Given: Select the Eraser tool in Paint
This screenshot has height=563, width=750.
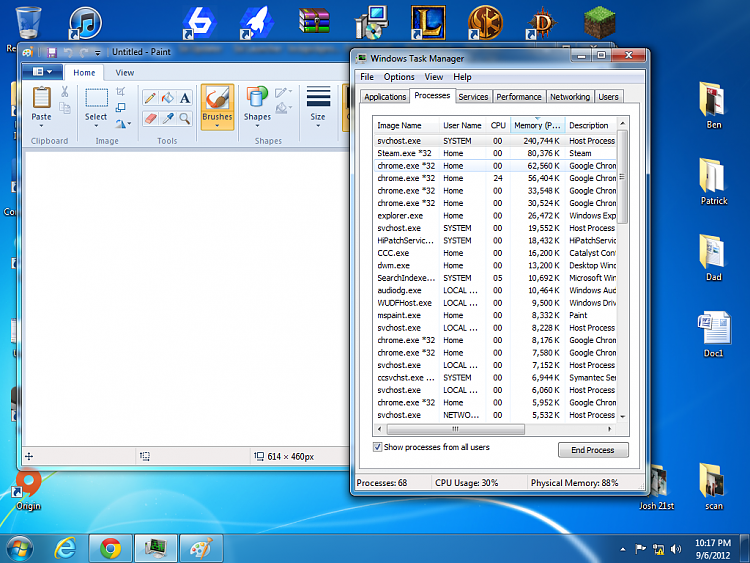Looking at the screenshot, I should (150, 118).
